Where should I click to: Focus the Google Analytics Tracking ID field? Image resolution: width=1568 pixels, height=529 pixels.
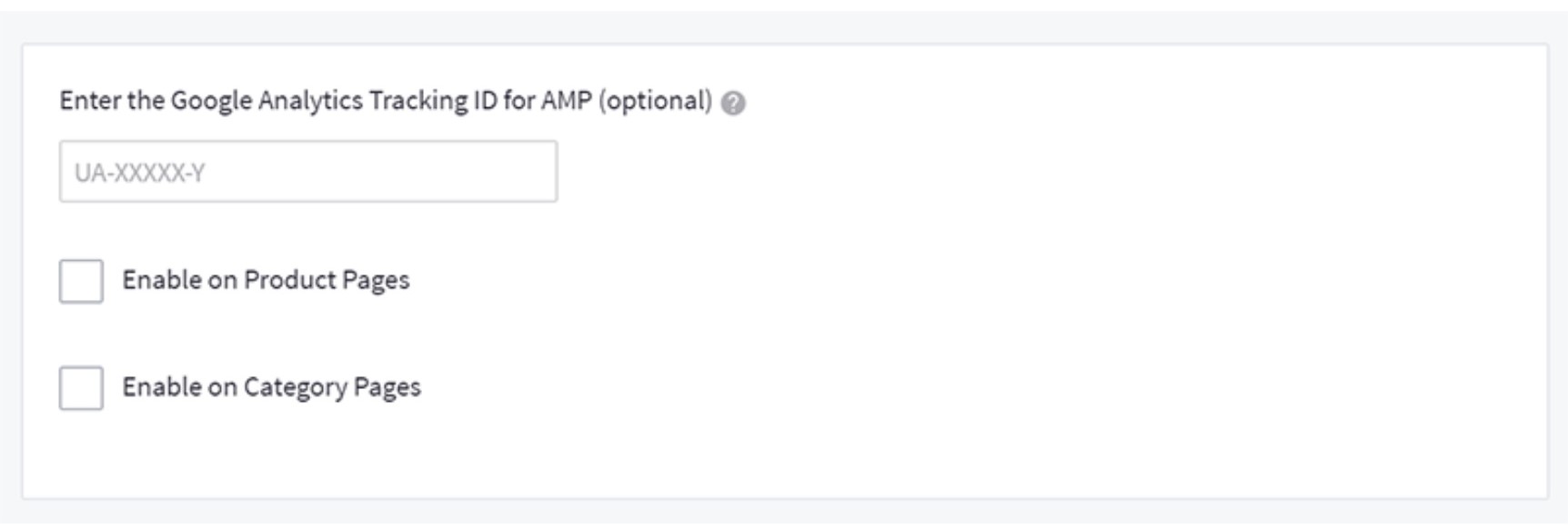click(308, 172)
